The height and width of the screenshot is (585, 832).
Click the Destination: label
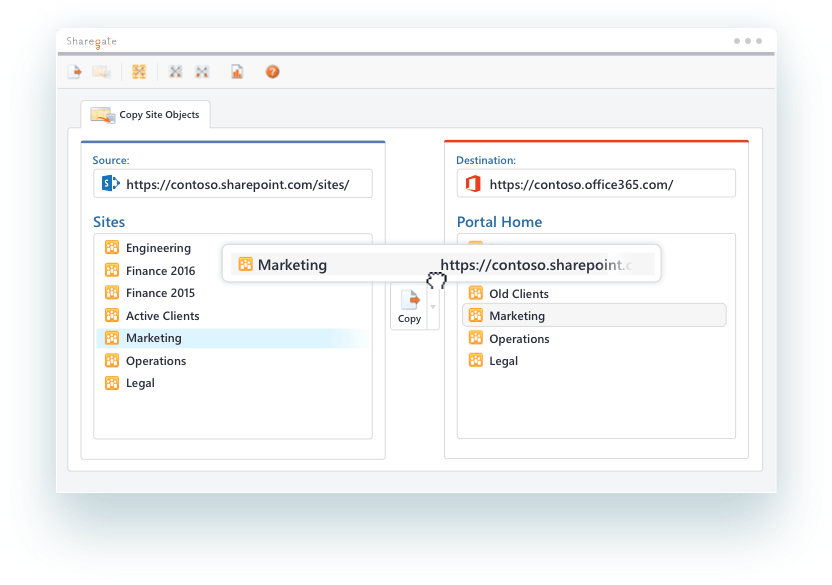(486, 160)
